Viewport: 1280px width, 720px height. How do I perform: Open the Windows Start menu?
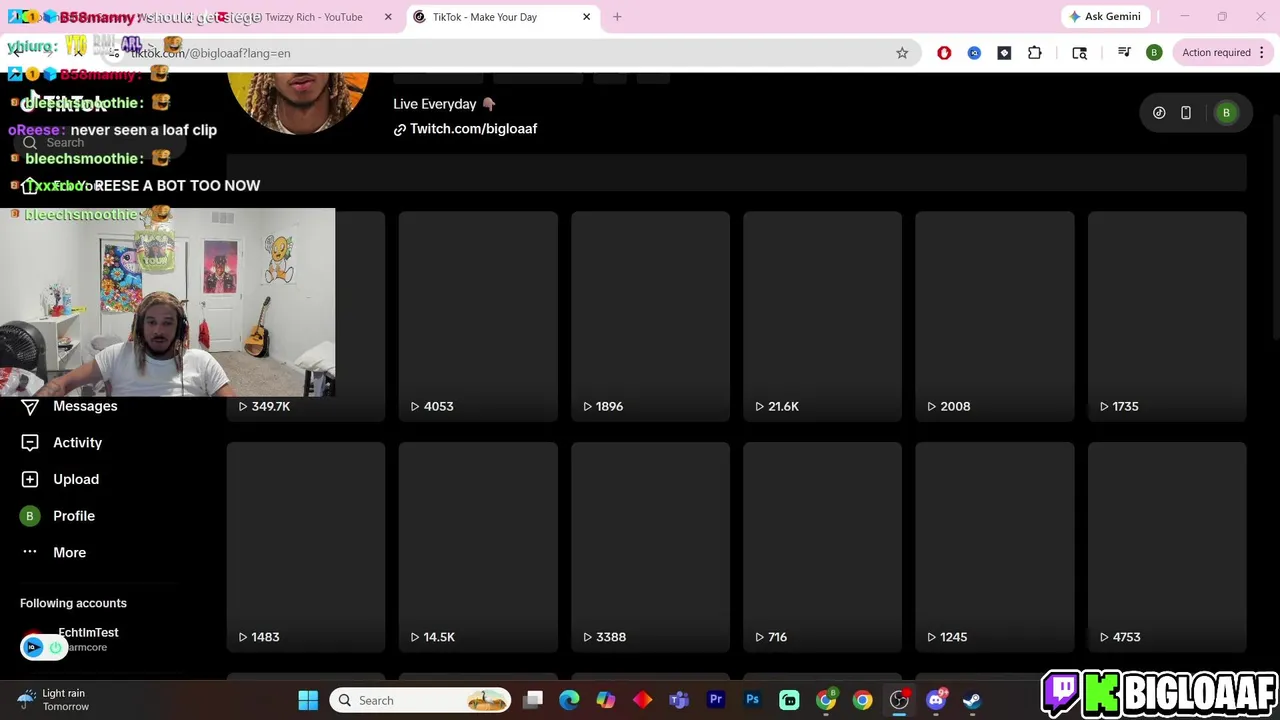coord(308,700)
